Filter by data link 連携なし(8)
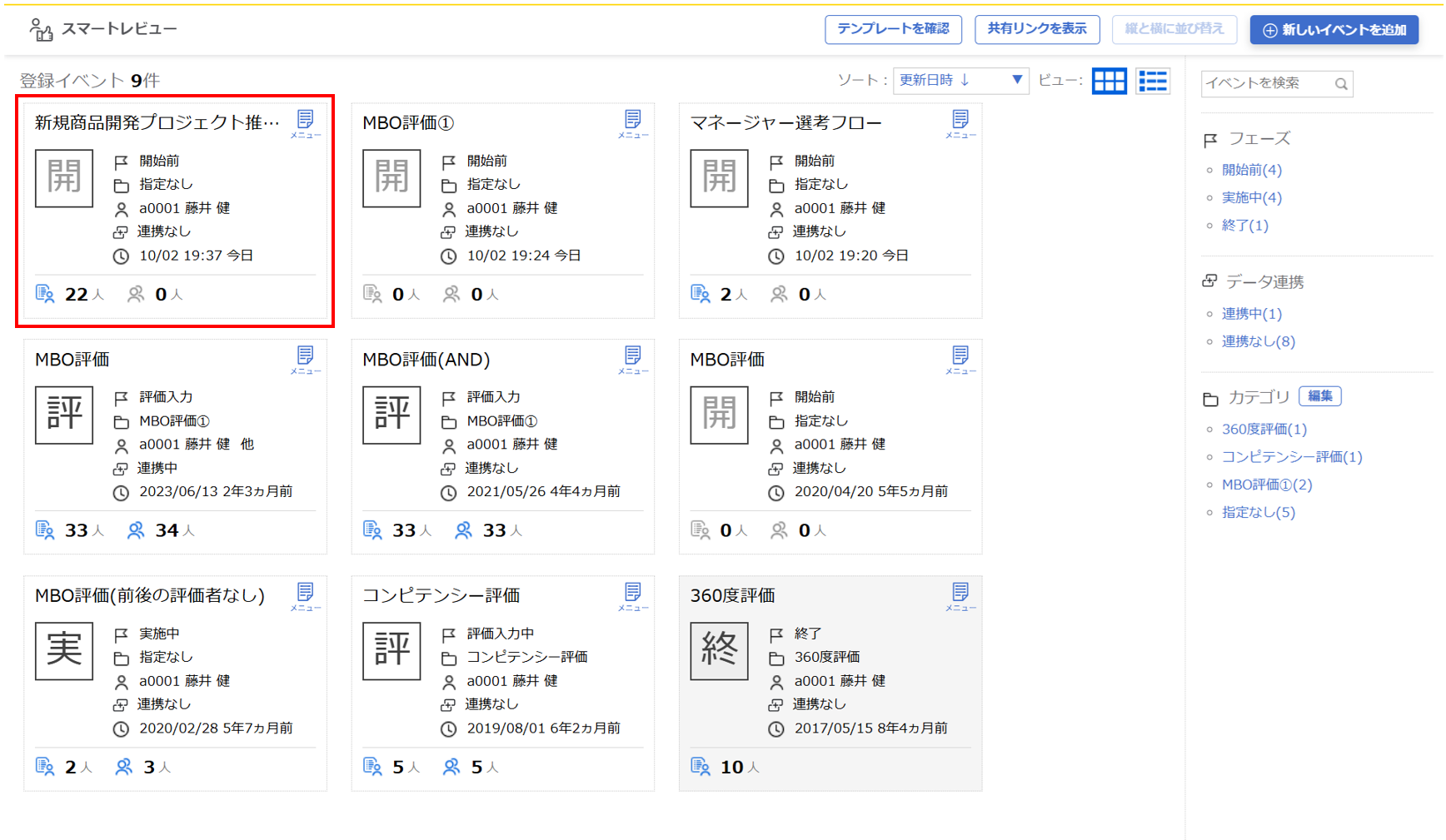Image resolution: width=1446 pixels, height=840 pixels. pos(1258,341)
